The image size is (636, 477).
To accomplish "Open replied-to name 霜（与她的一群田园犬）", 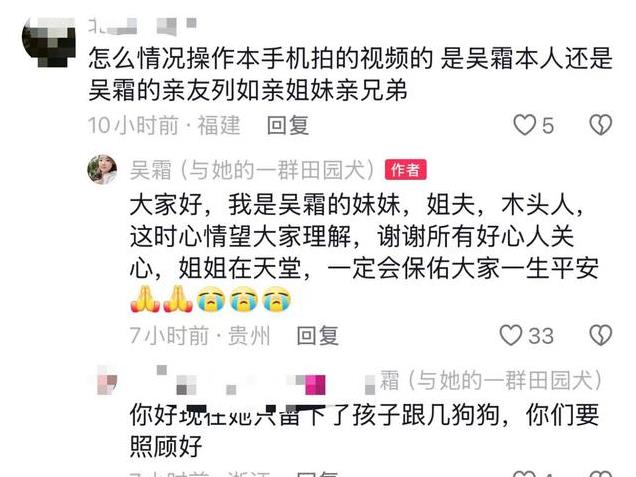I will (x=491, y=380).
